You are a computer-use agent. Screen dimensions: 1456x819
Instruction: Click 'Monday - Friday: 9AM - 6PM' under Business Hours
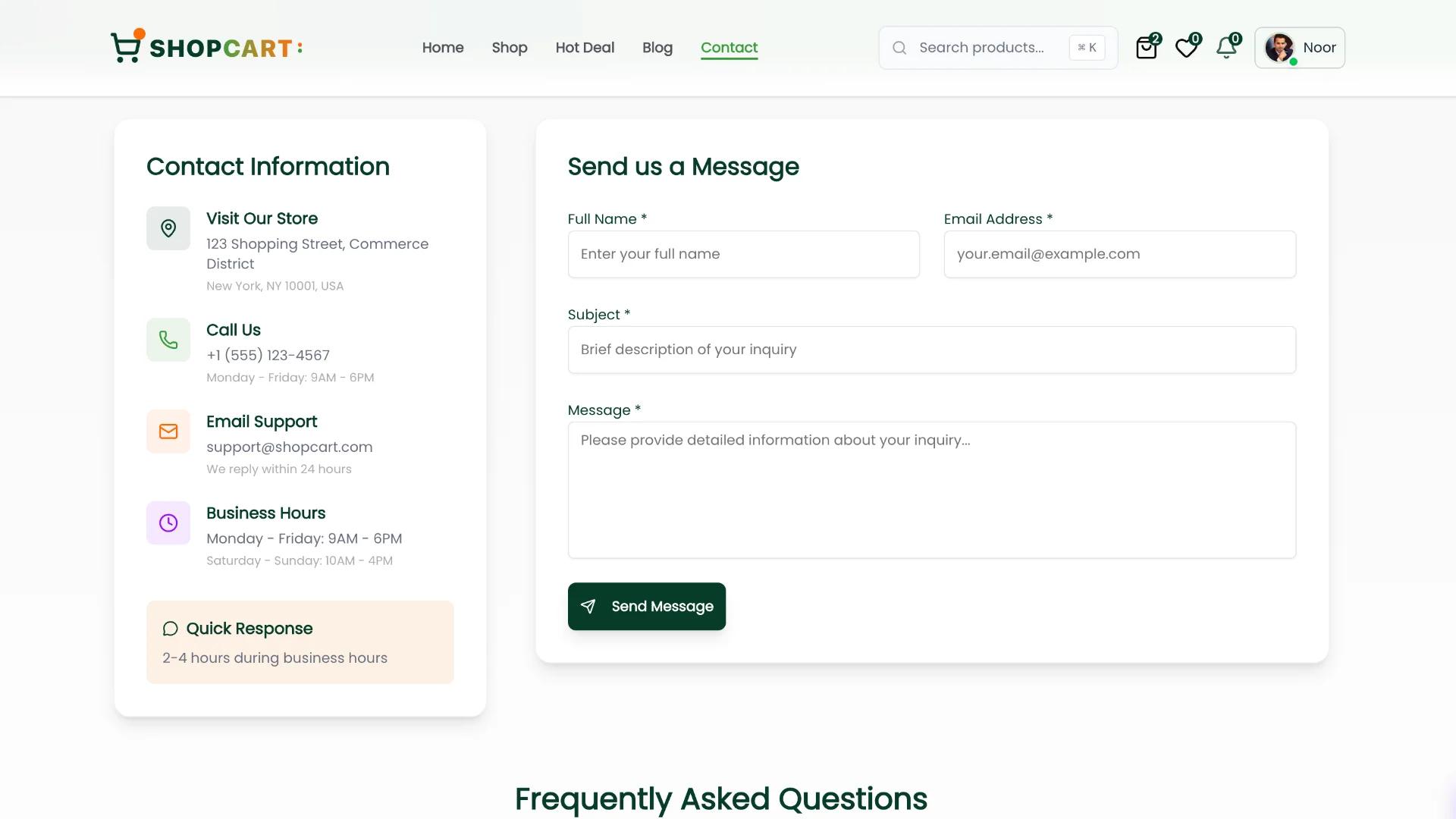click(x=304, y=538)
